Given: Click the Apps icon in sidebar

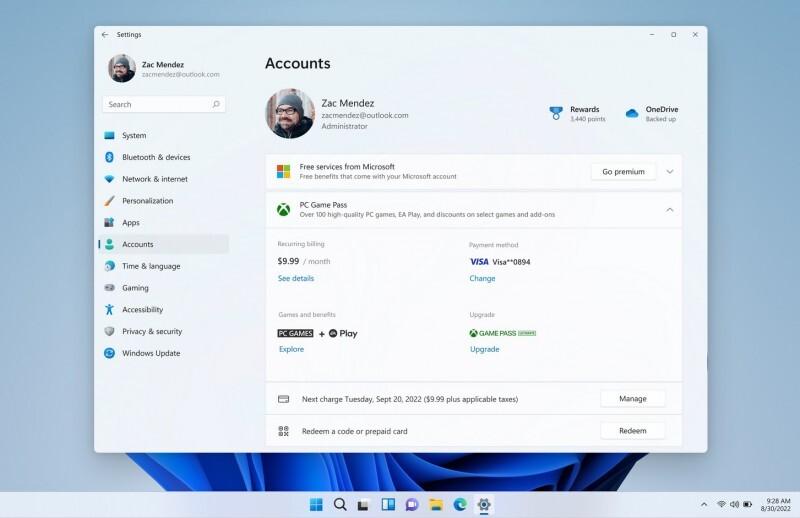Looking at the screenshot, I should coord(109,223).
